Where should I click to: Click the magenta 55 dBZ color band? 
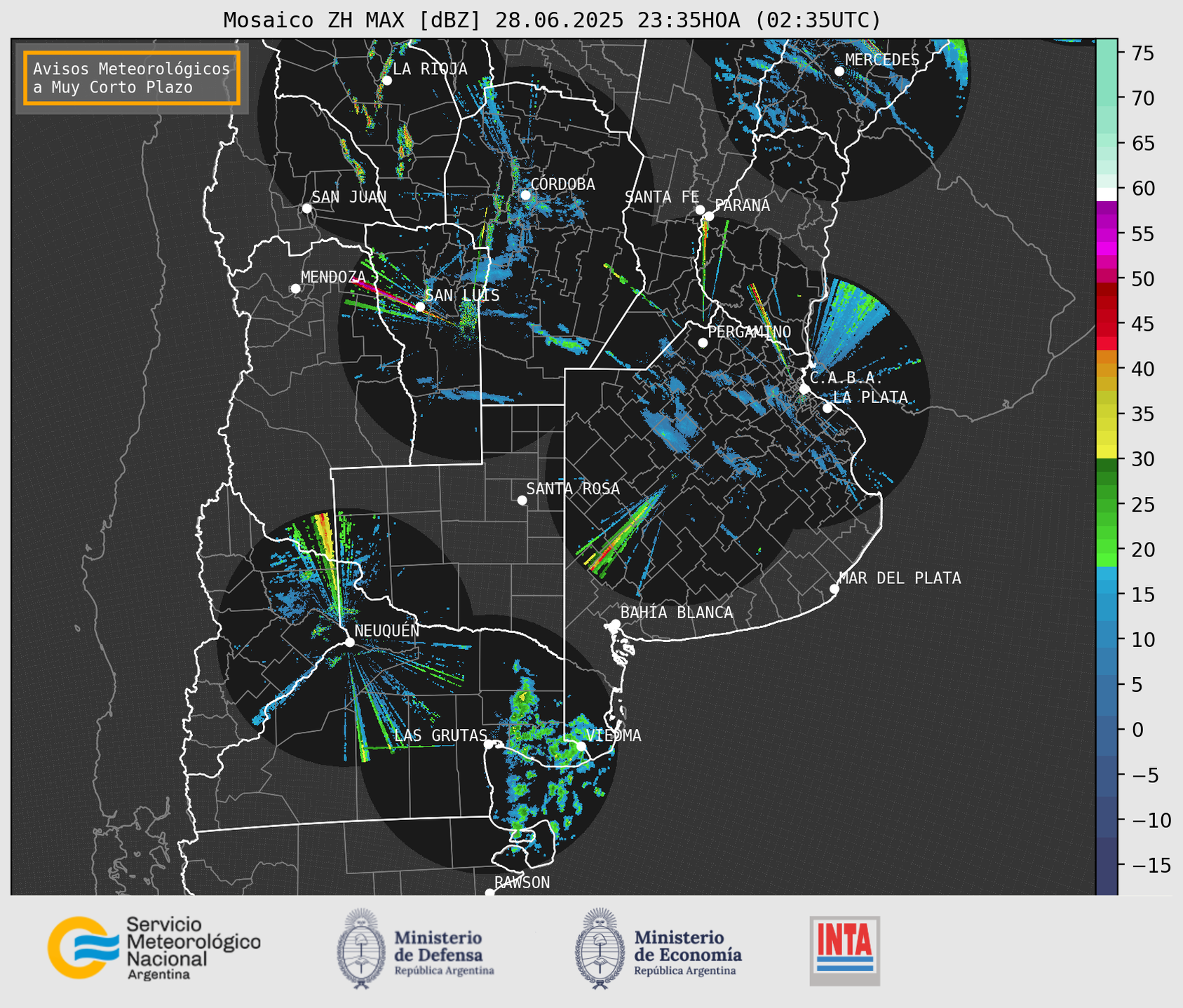point(1106,233)
